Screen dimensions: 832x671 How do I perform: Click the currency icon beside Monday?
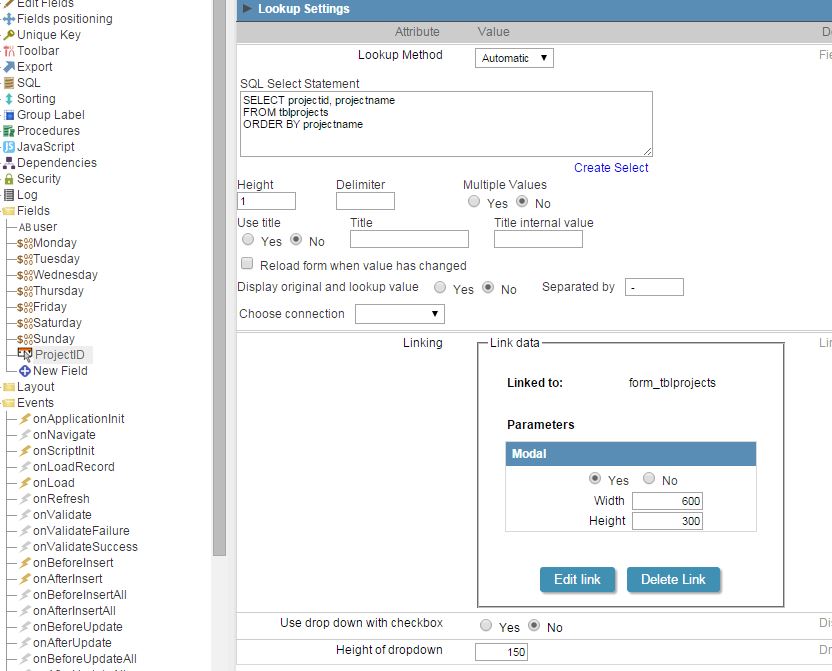24,243
